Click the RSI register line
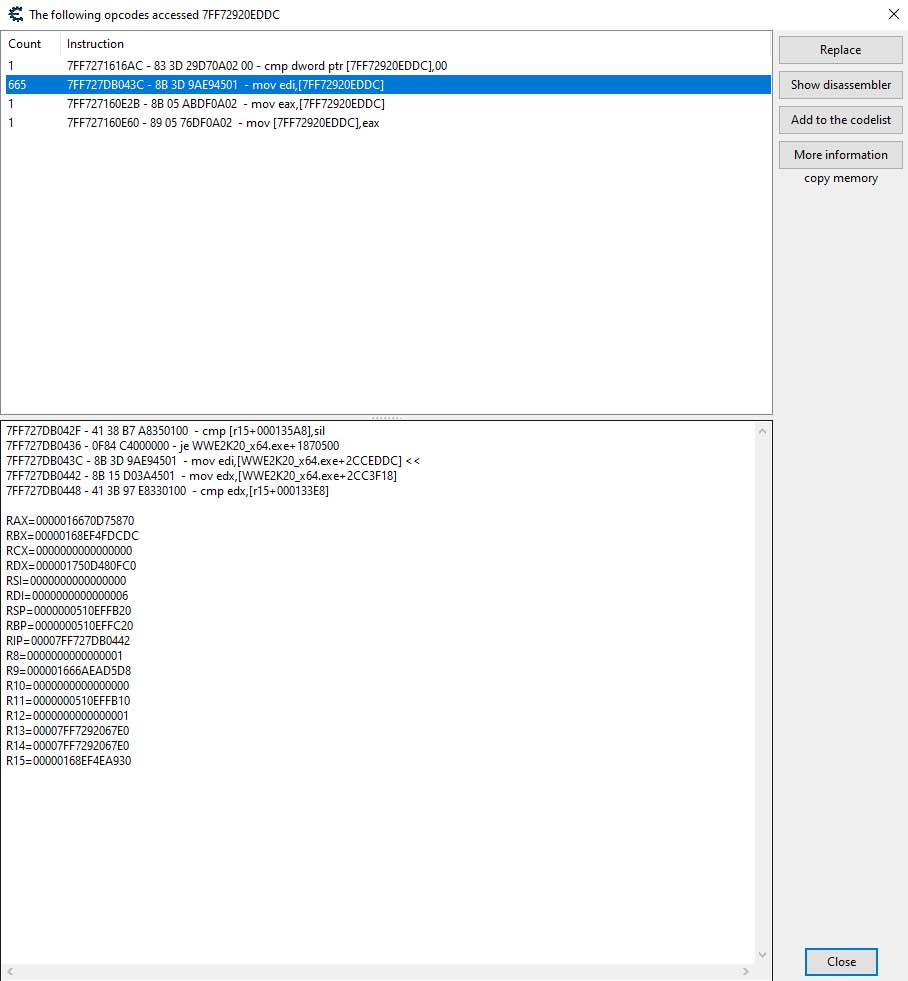Screen dimensions: 908x981 point(66,581)
